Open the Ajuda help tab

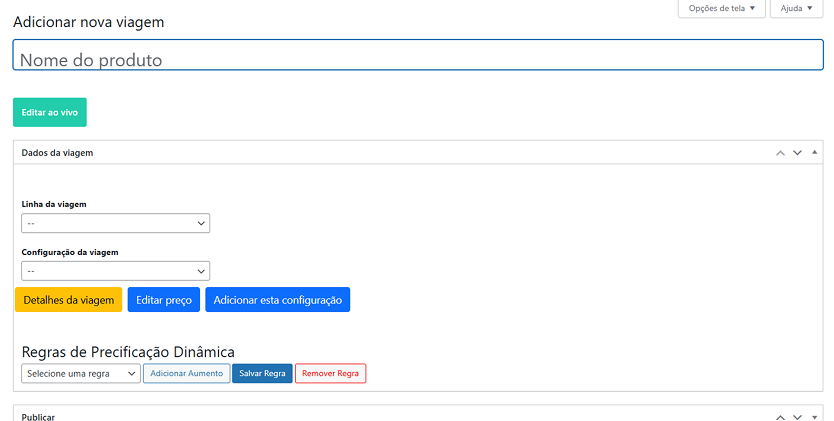[x=796, y=9]
